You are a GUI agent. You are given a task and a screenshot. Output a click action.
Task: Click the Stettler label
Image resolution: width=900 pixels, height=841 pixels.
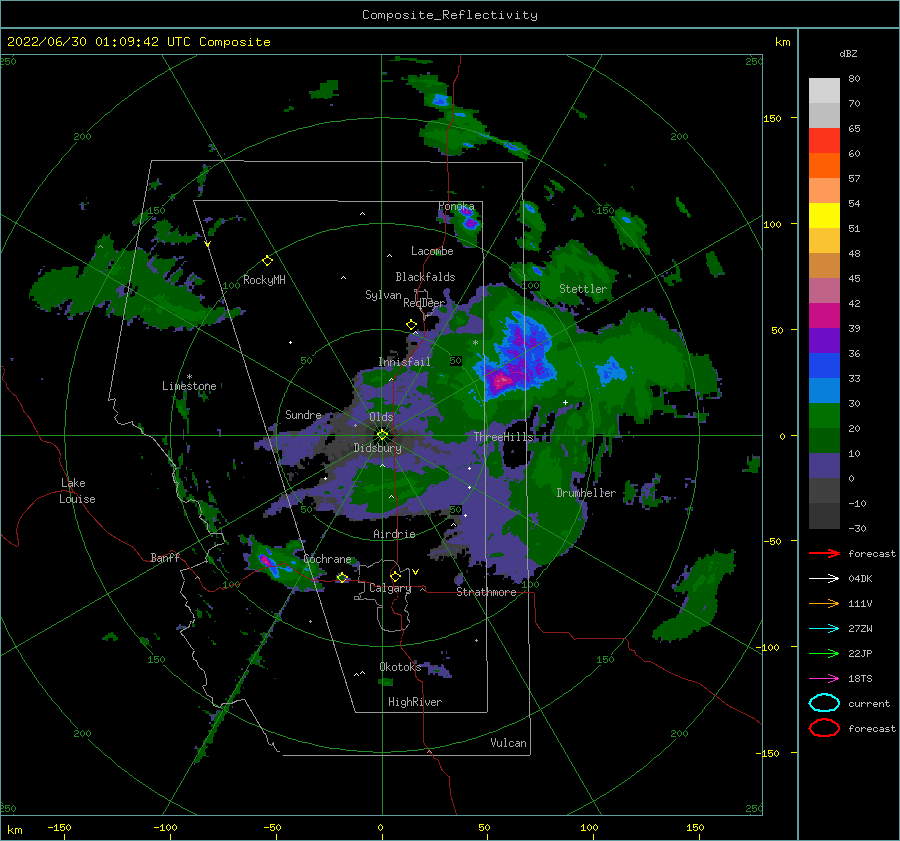(583, 289)
